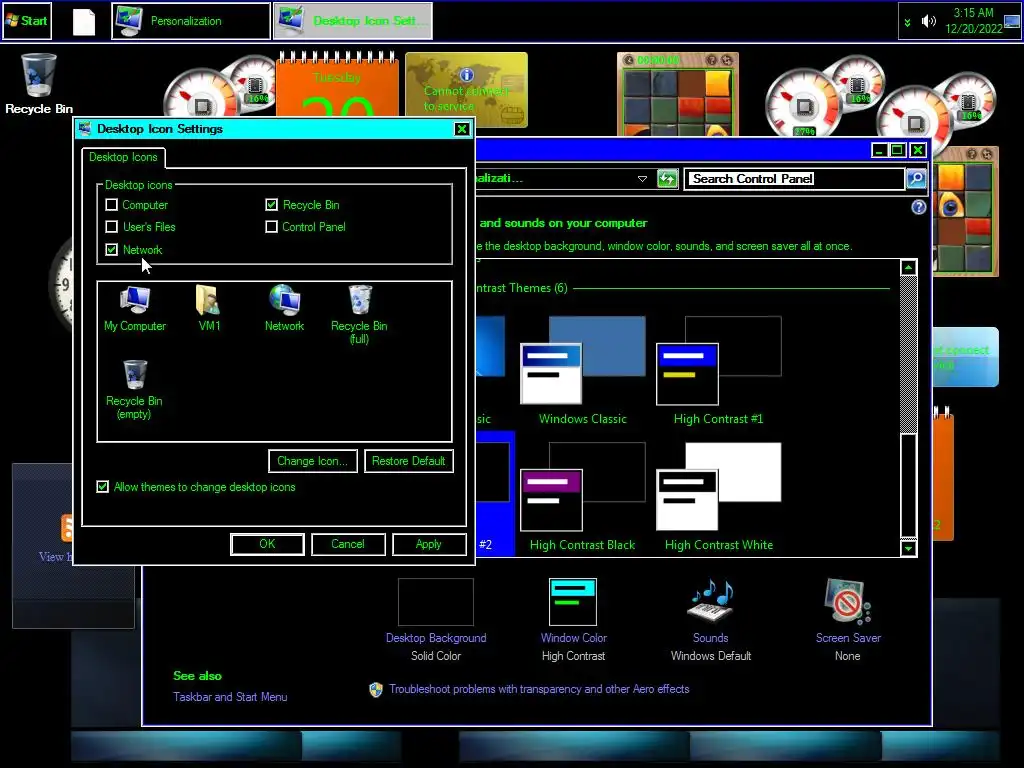Click Cancel in Desktop Icon Settings
This screenshot has width=1024, height=768.
coord(348,544)
